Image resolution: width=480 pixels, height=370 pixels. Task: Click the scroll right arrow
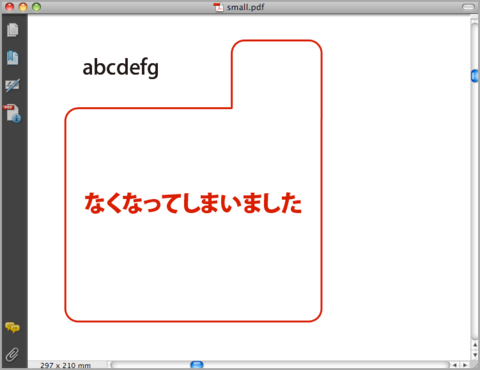[464, 365]
